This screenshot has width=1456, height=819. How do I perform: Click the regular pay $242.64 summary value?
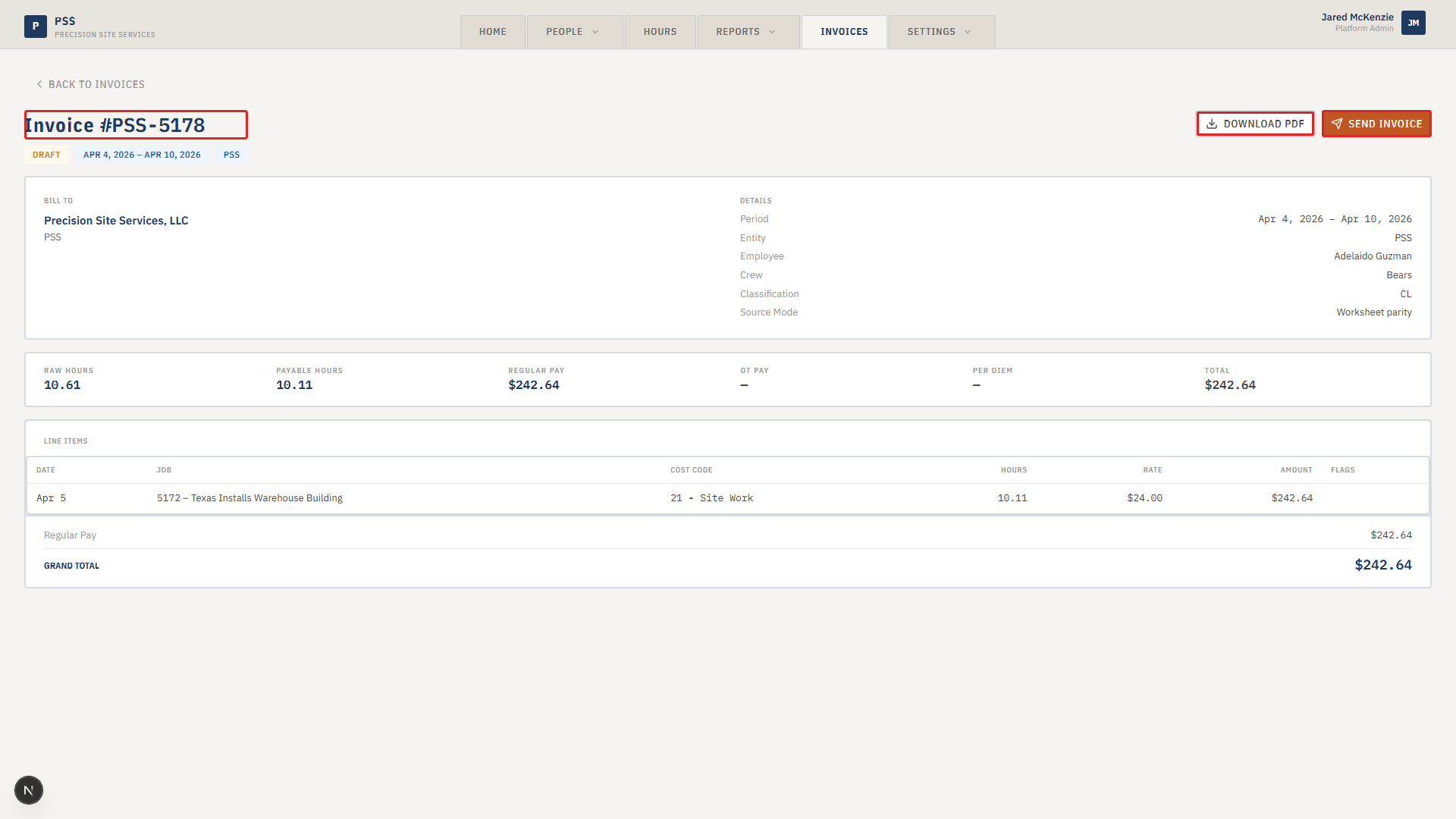[x=534, y=385]
